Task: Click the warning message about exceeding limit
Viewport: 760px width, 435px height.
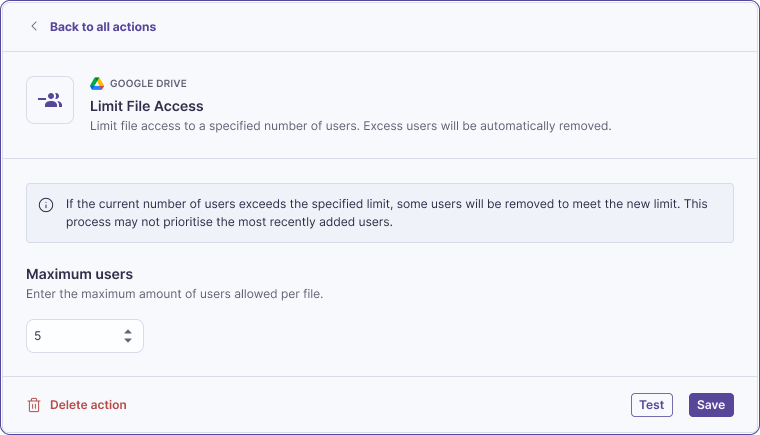Action: tap(386, 213)
